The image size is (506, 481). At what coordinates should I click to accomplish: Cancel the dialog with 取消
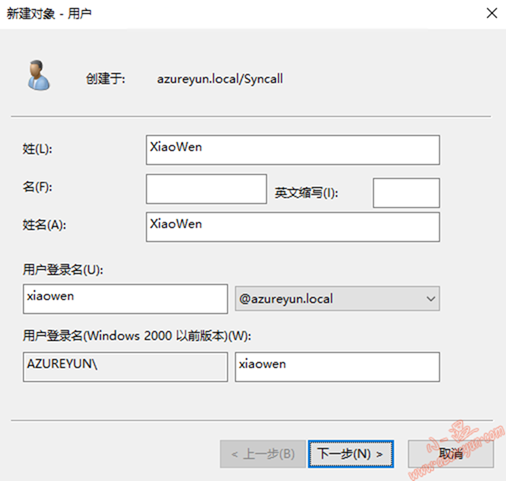451,454
